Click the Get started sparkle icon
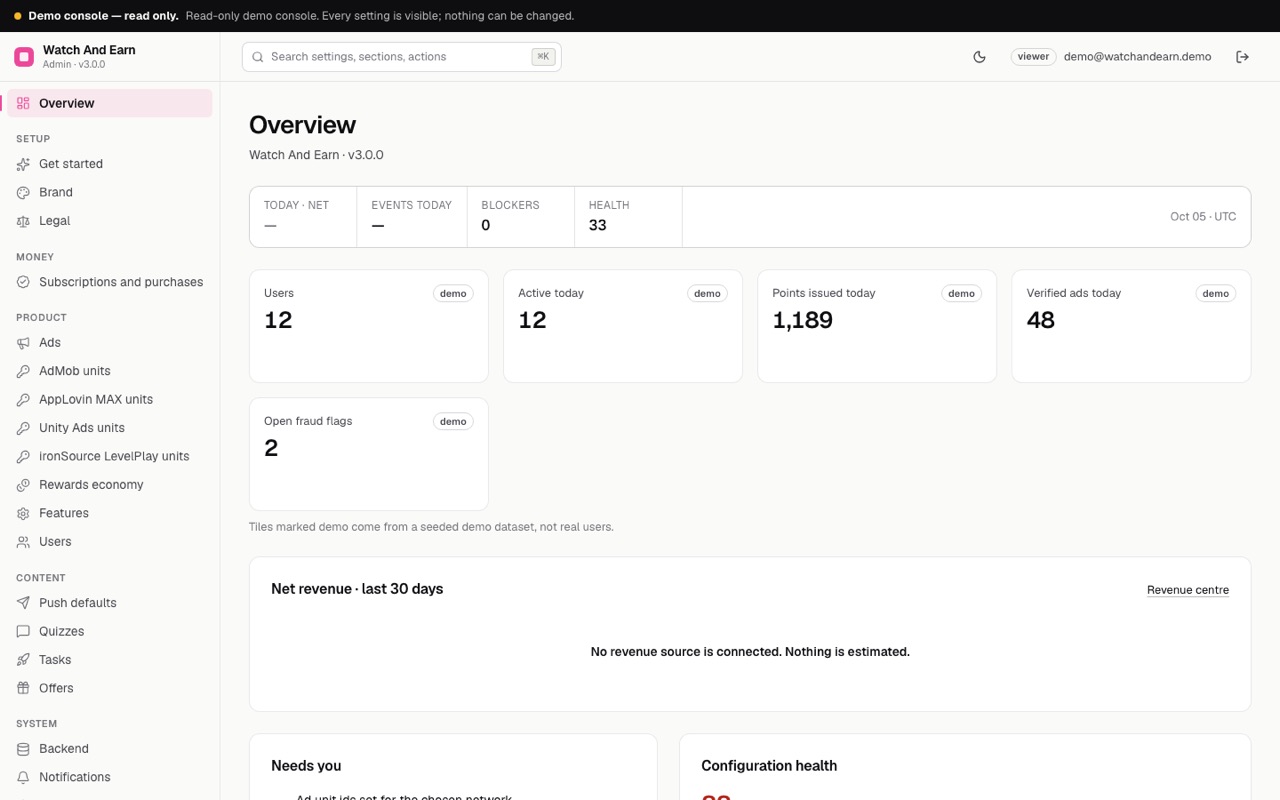The width and height of the screenshot is (1280, 800). (23, 164)
